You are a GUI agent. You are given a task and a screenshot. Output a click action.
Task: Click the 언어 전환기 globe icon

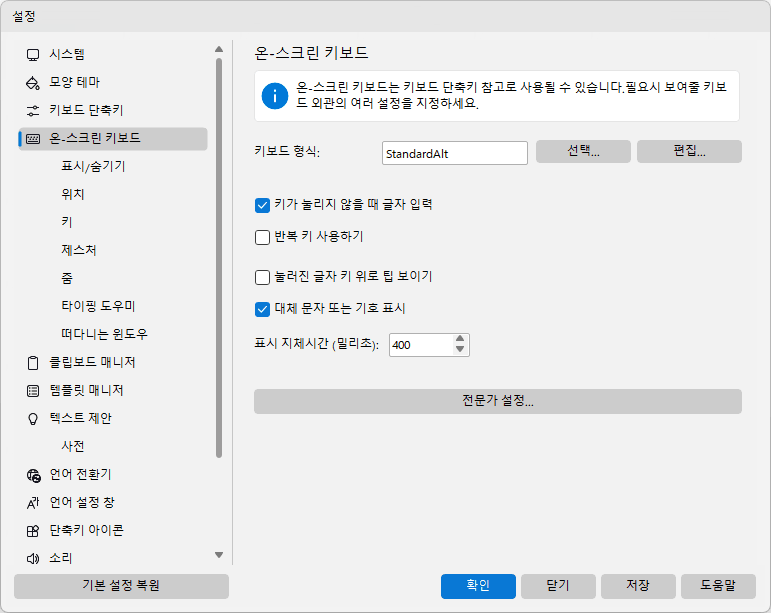pos(33,475)
